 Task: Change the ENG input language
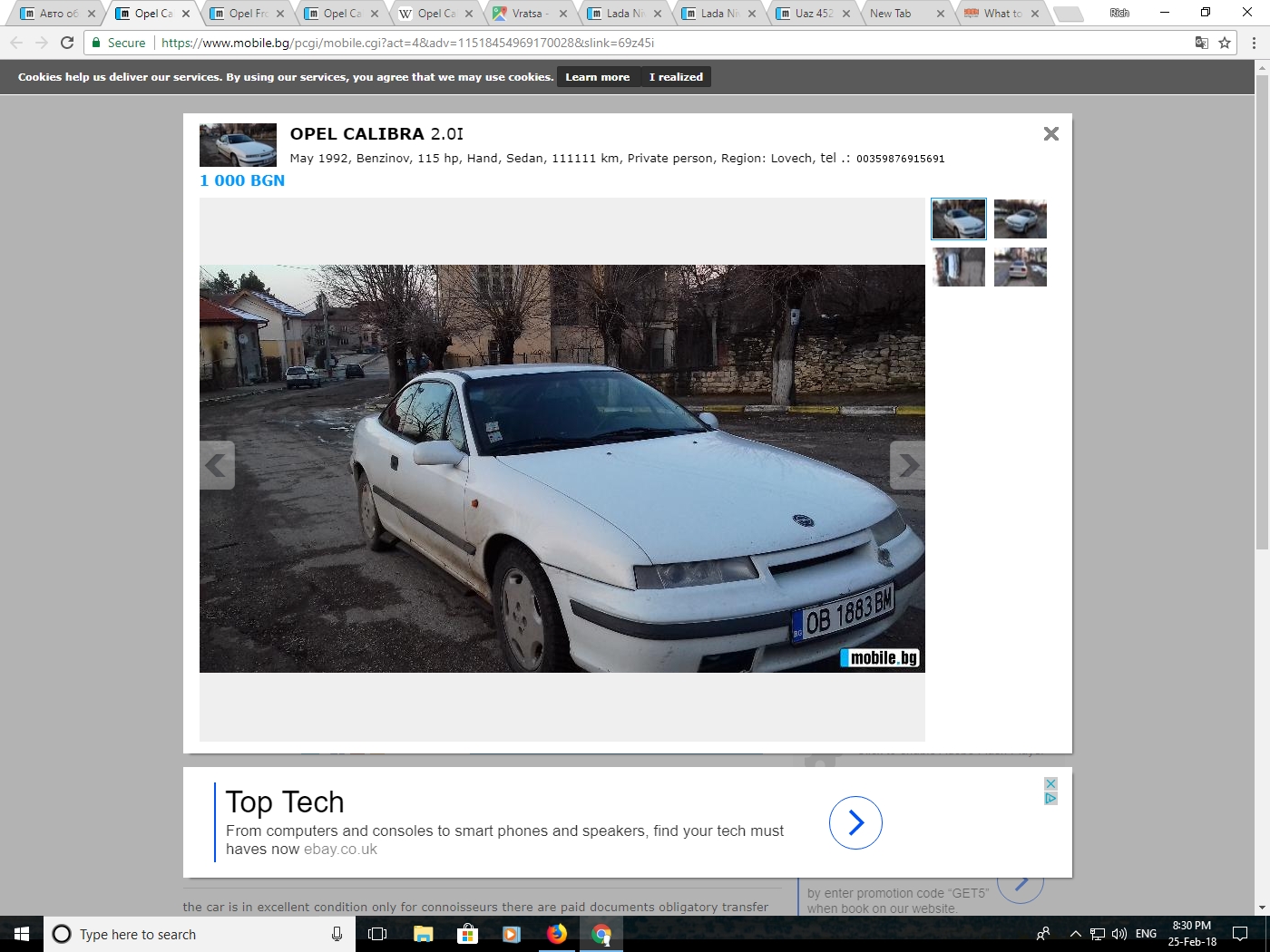click(1146, 934)
